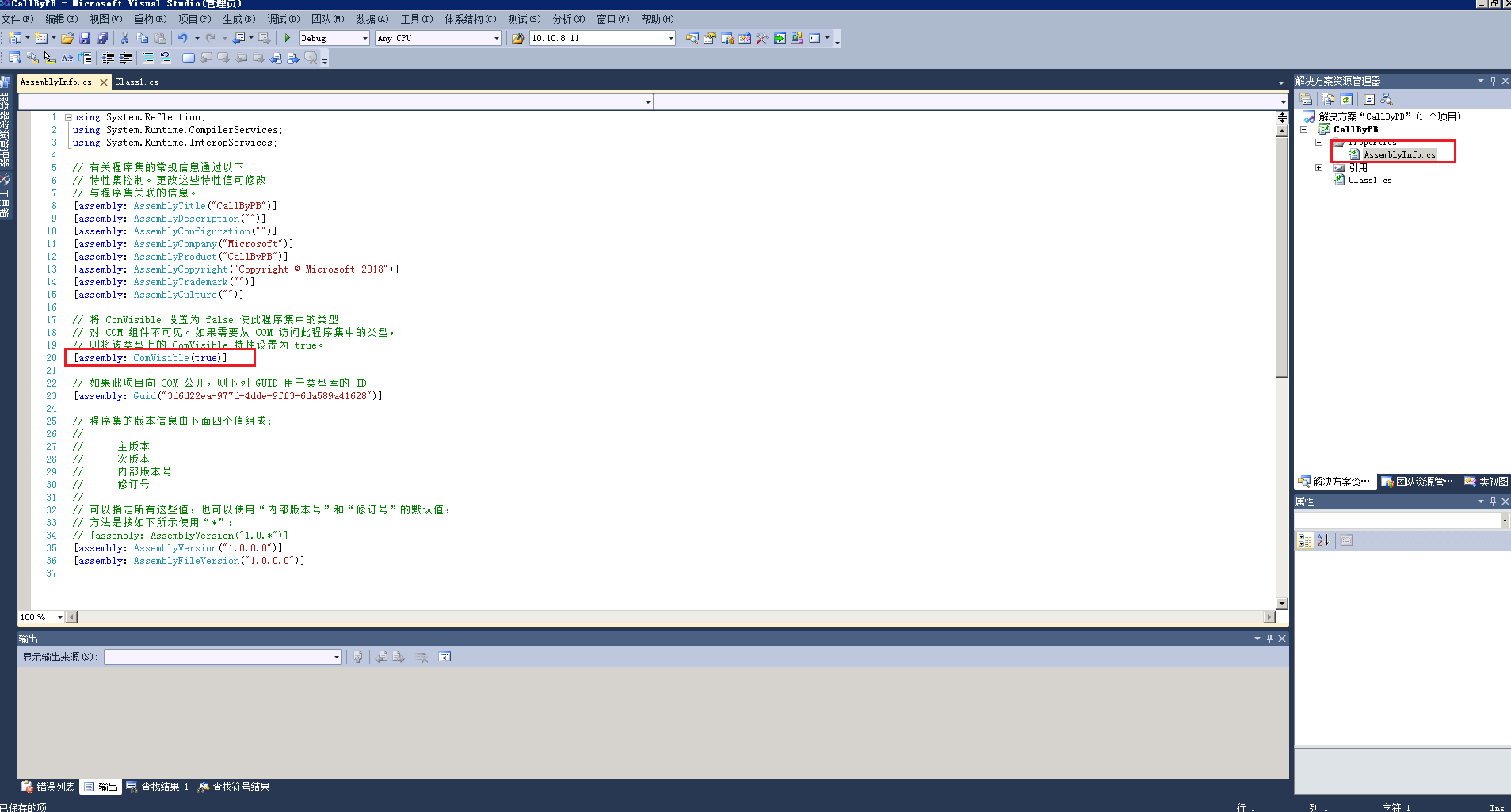This screenshot has width=1511, height=812.
Task: Click the Properties icon in Solution Explorer toolbar
Action: (1306, 98)
